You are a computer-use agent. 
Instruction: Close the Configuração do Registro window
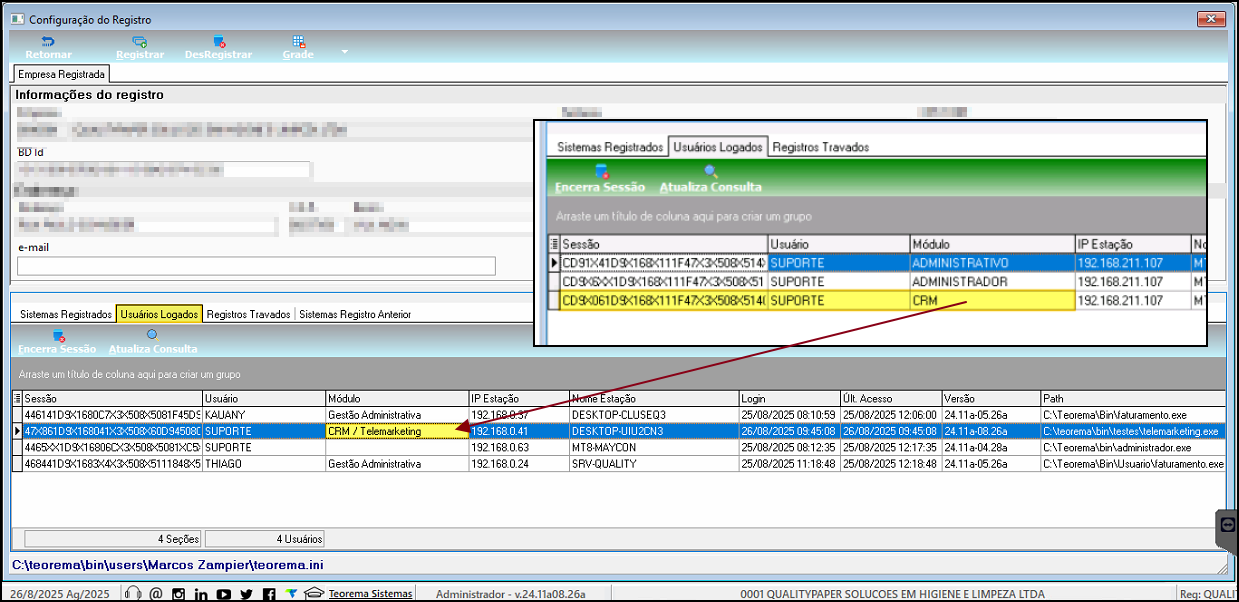point(1210,19)
